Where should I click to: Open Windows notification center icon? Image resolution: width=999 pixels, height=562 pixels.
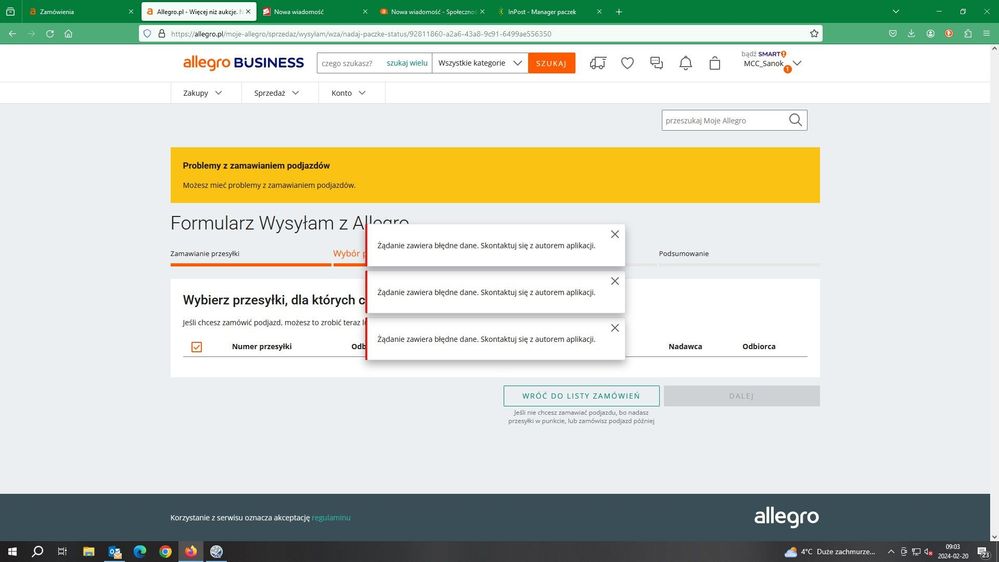[984, 552]
